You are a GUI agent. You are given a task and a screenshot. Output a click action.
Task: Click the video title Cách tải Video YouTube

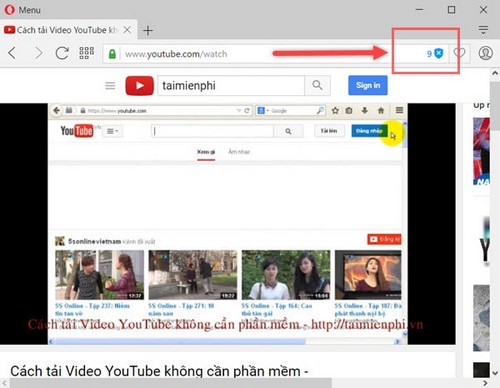159,371
